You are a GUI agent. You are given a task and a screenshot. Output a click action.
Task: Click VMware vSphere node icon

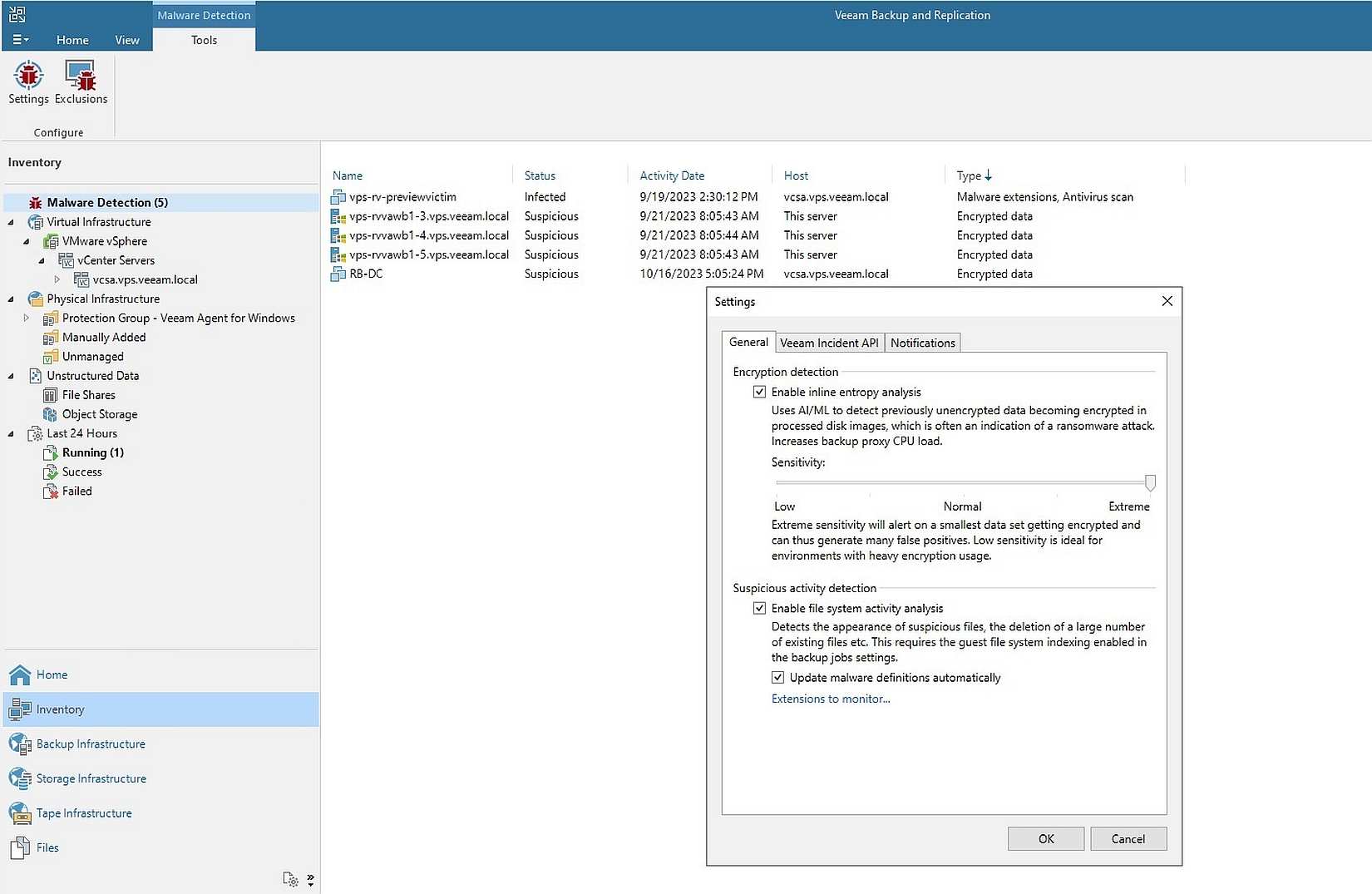click(51, 241)
